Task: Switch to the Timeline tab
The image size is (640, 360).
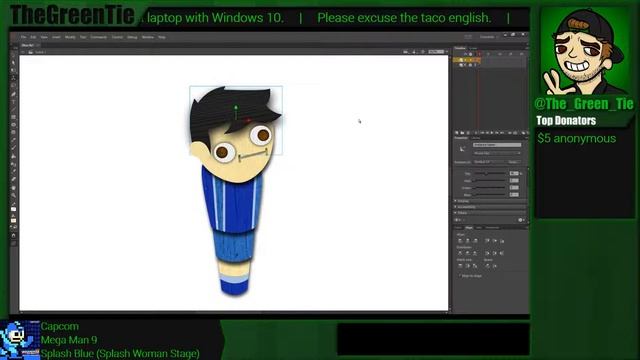Action: click(x=460, y=48)
